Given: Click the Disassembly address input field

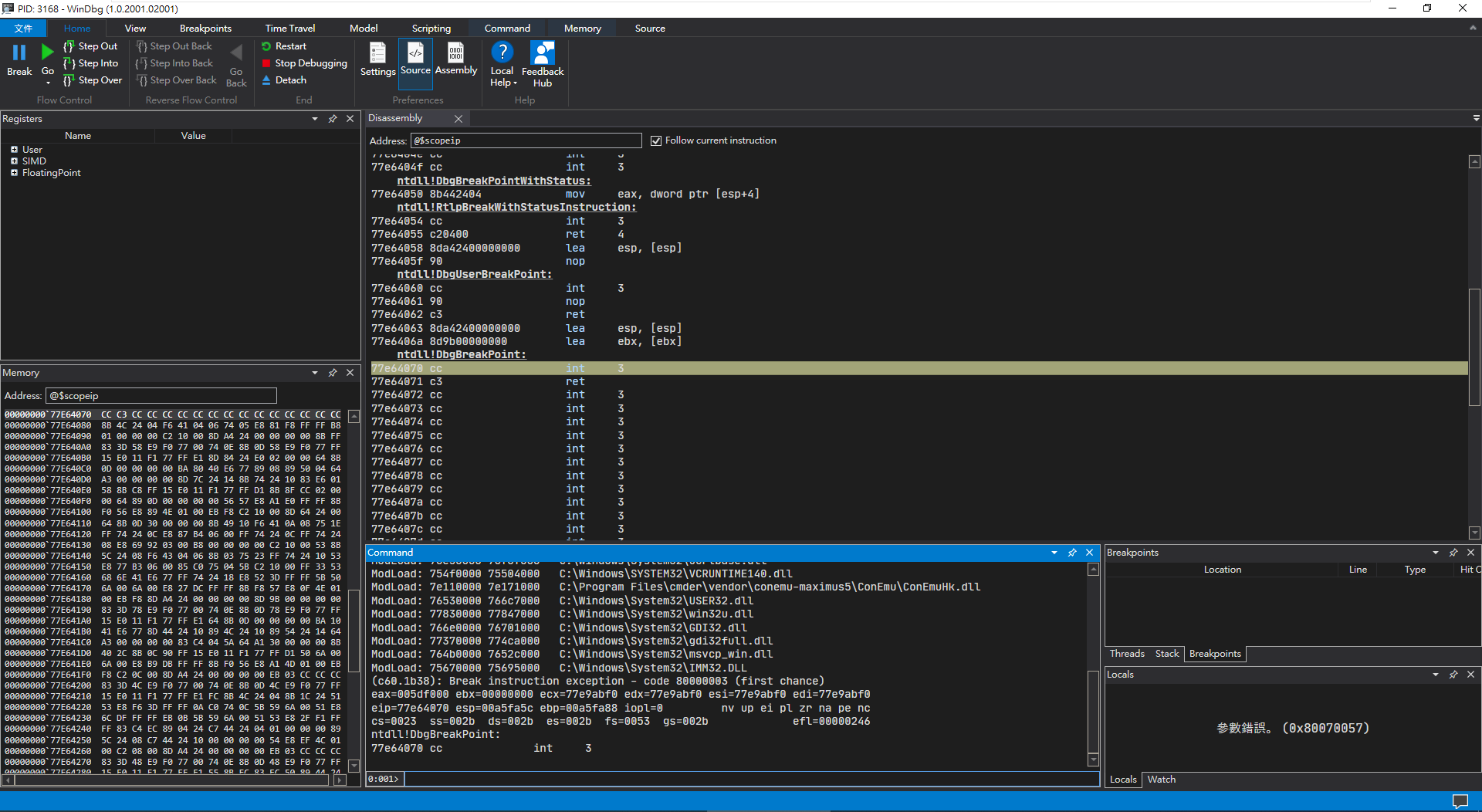Looking at the screenshot, I should coord(526,140).
